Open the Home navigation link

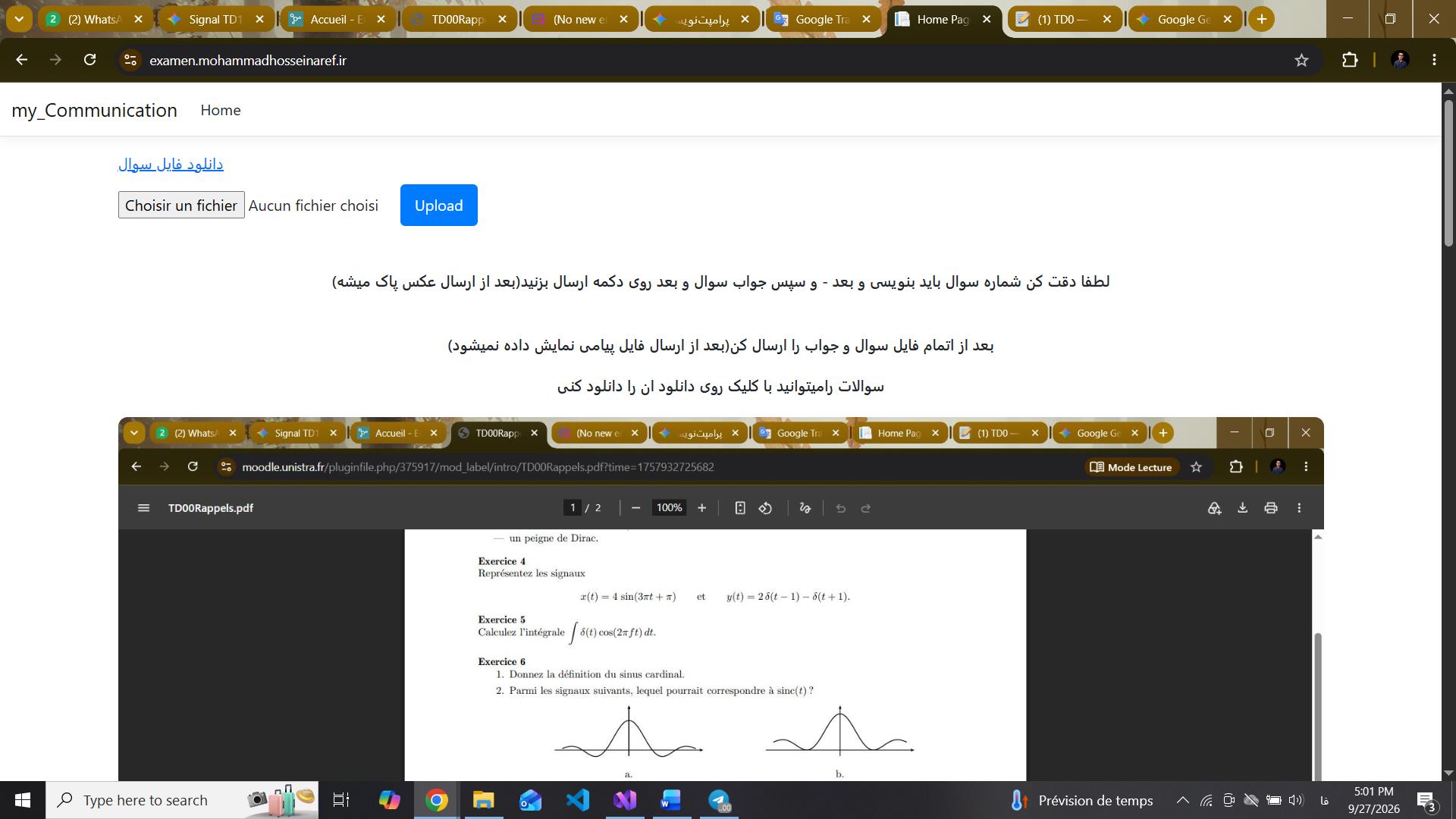221,110
